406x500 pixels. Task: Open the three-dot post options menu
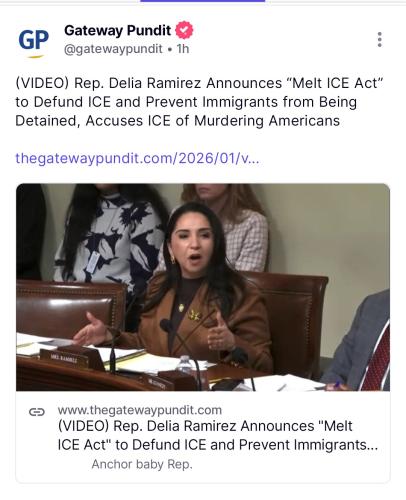point(379,40)
